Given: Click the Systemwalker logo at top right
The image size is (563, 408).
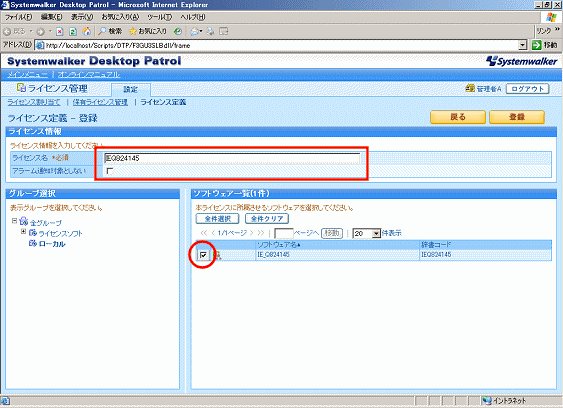Looking at the screenshot, I should (x=522, y=61).
